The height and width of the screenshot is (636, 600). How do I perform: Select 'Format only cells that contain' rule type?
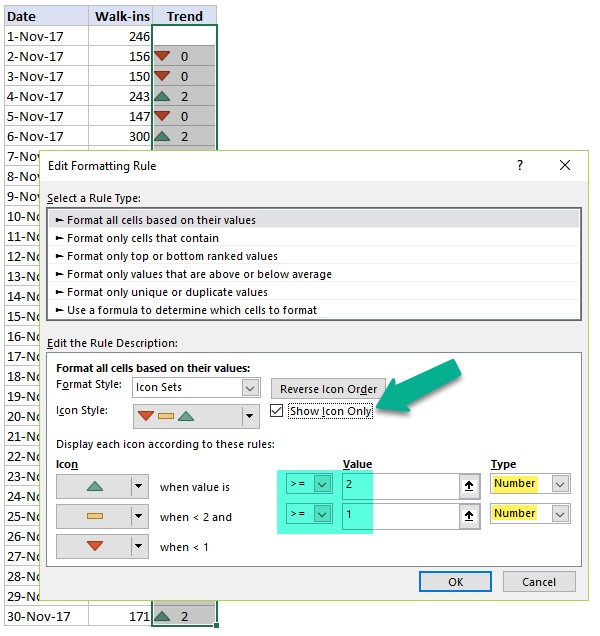tap(143, 238)
